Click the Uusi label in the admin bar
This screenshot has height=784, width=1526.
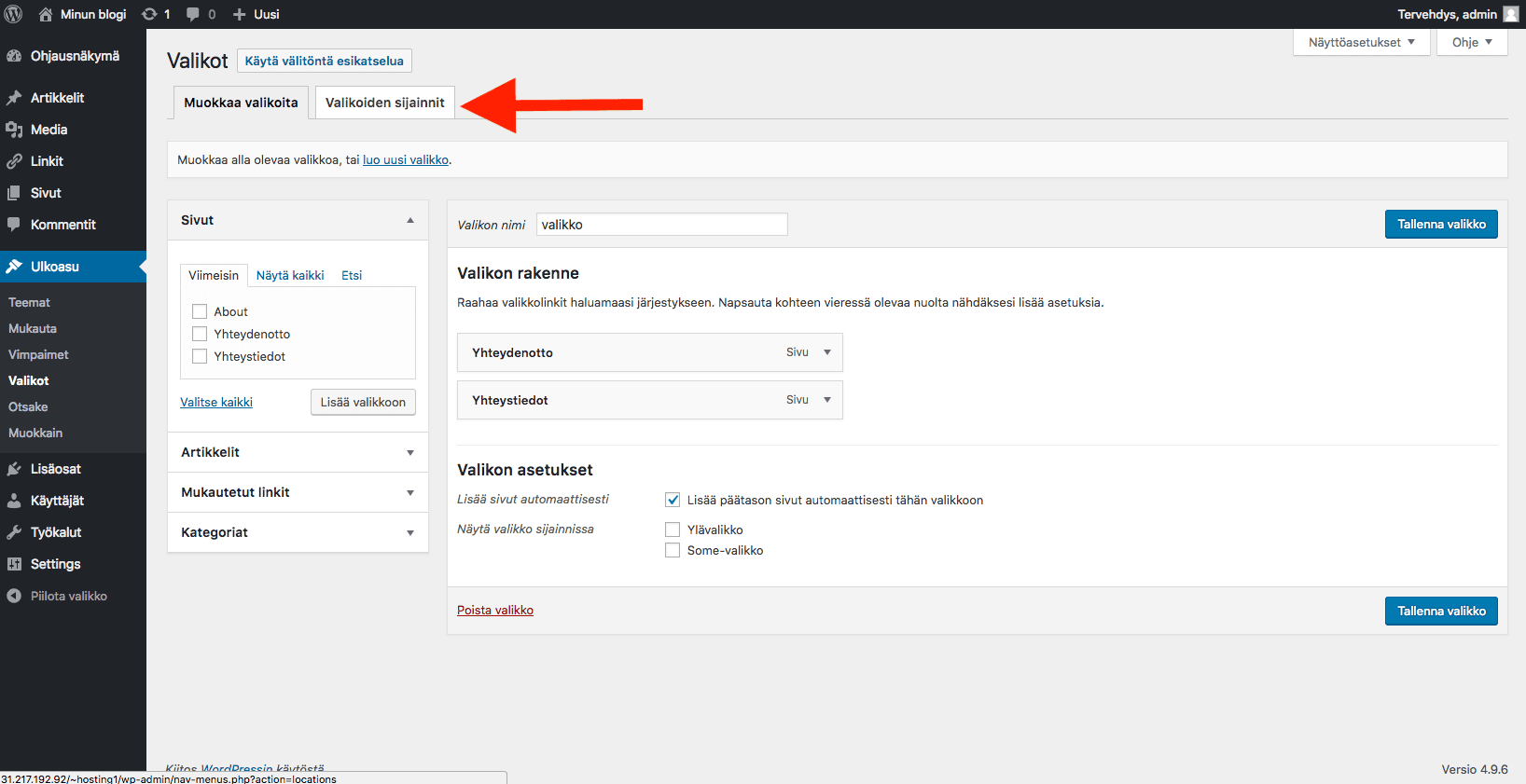pos(267,14)
